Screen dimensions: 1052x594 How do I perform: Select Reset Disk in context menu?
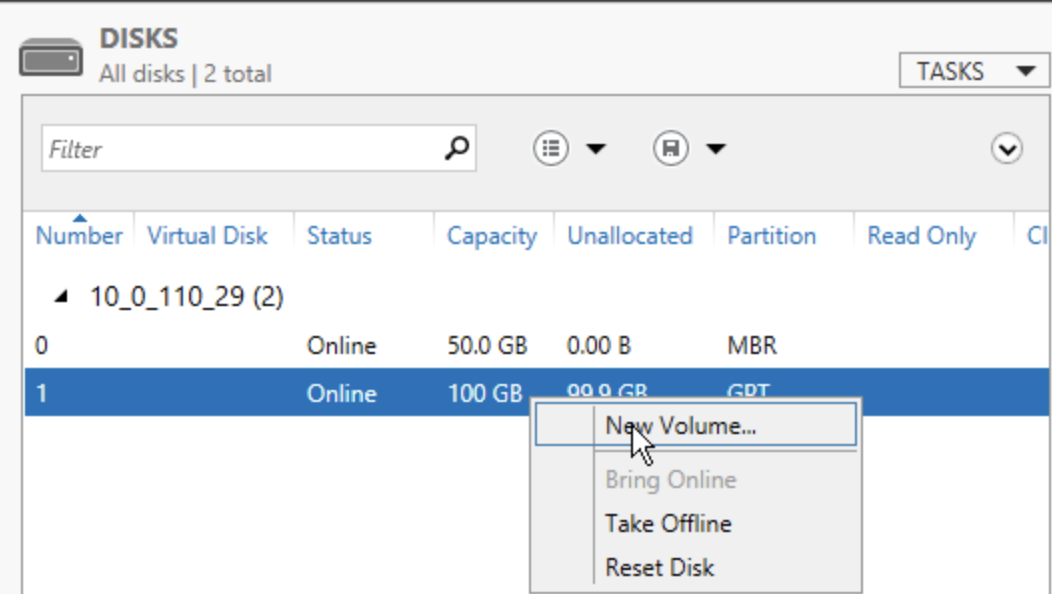660,567
